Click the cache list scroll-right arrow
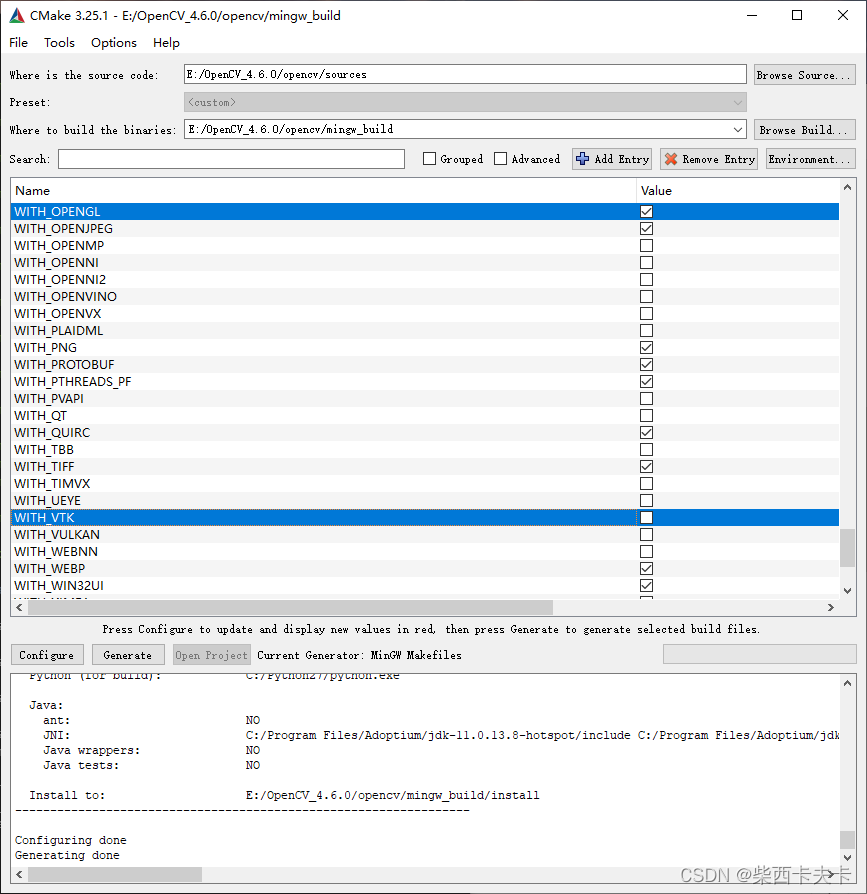The image size is (867, 894). click(x=831, y=607)
